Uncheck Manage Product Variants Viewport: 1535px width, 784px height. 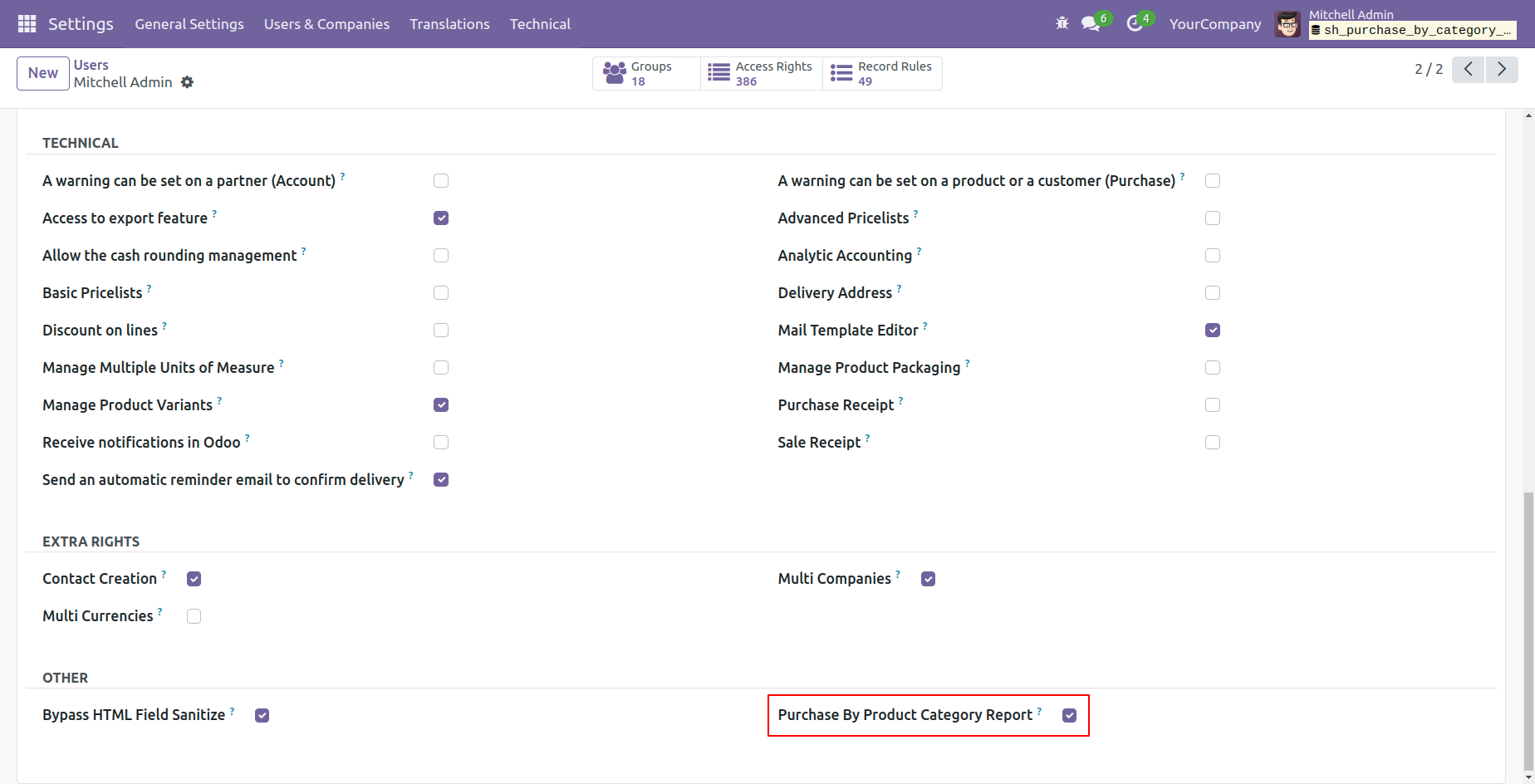[x=441, y=405]
